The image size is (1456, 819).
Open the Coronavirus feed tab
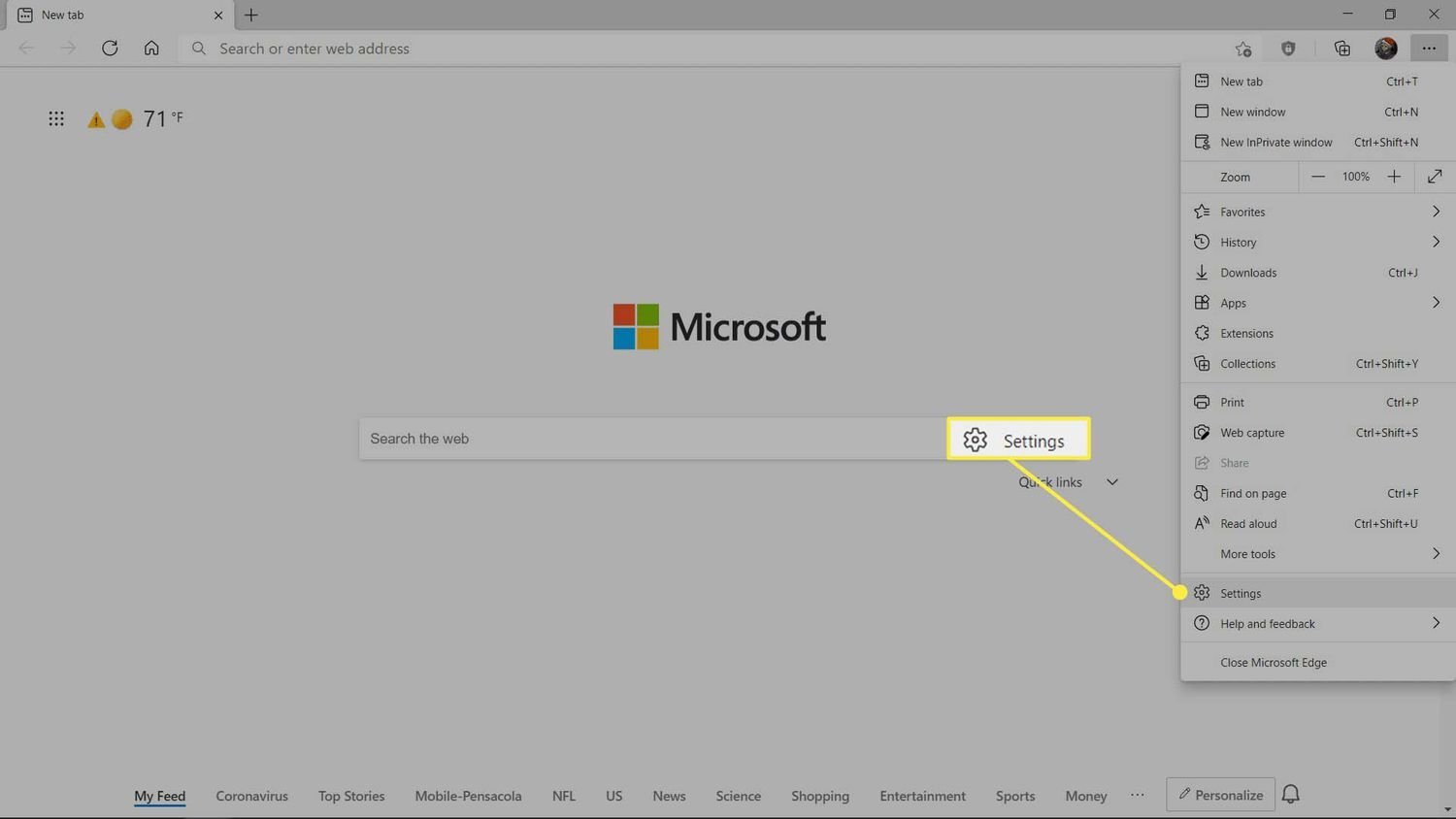(x=251, y=796)
